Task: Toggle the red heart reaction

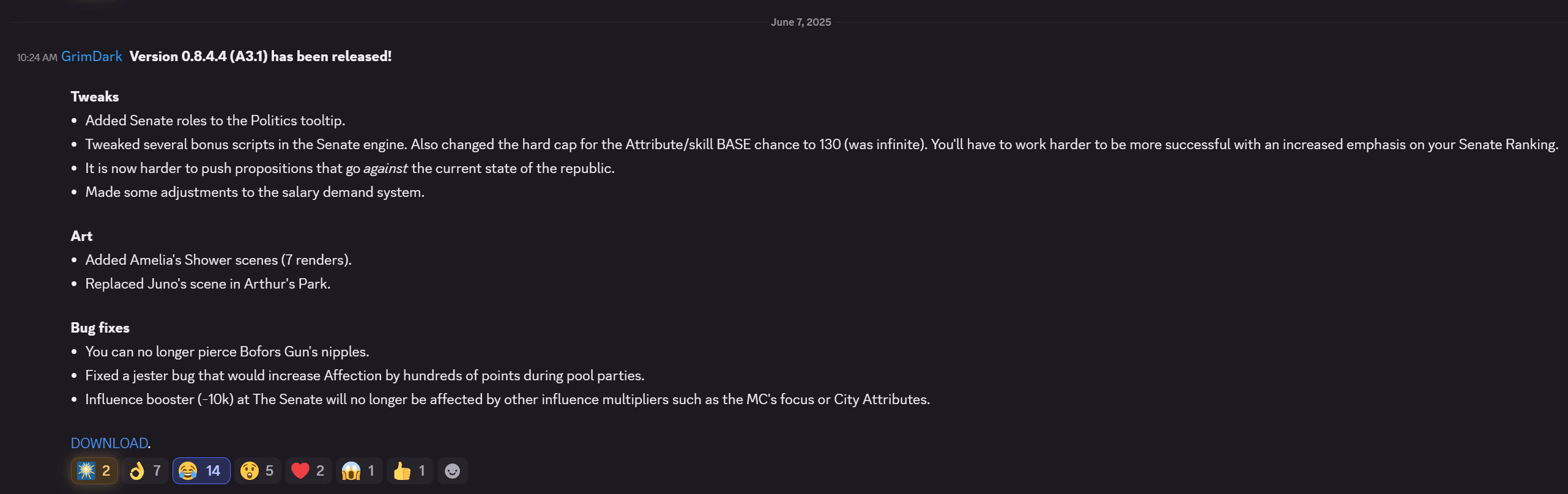Action: coord(308,471)
